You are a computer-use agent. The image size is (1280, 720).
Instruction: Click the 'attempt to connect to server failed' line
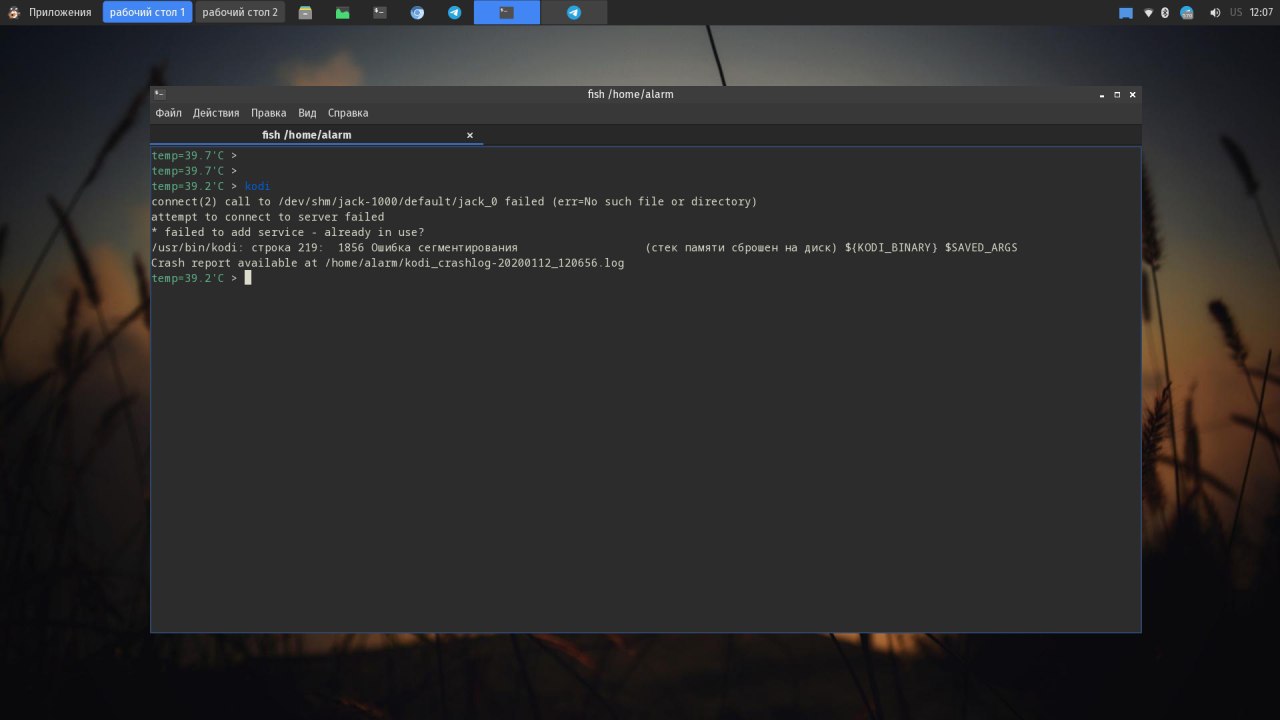point(267,217)
